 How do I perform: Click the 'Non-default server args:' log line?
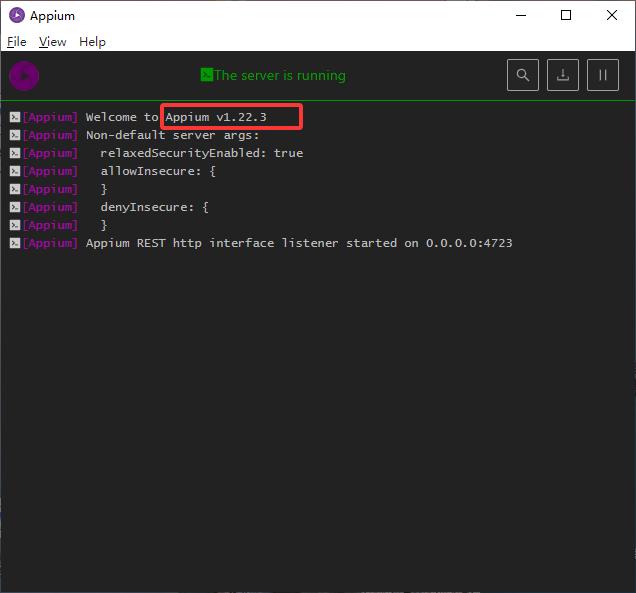pyautogui.click(x=172, y=135)
